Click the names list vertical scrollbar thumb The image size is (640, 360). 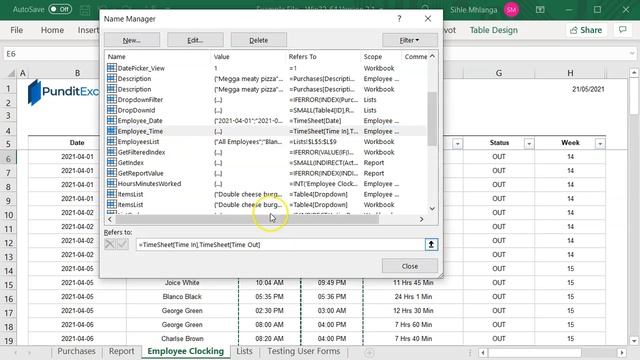[x=432, y=118]
